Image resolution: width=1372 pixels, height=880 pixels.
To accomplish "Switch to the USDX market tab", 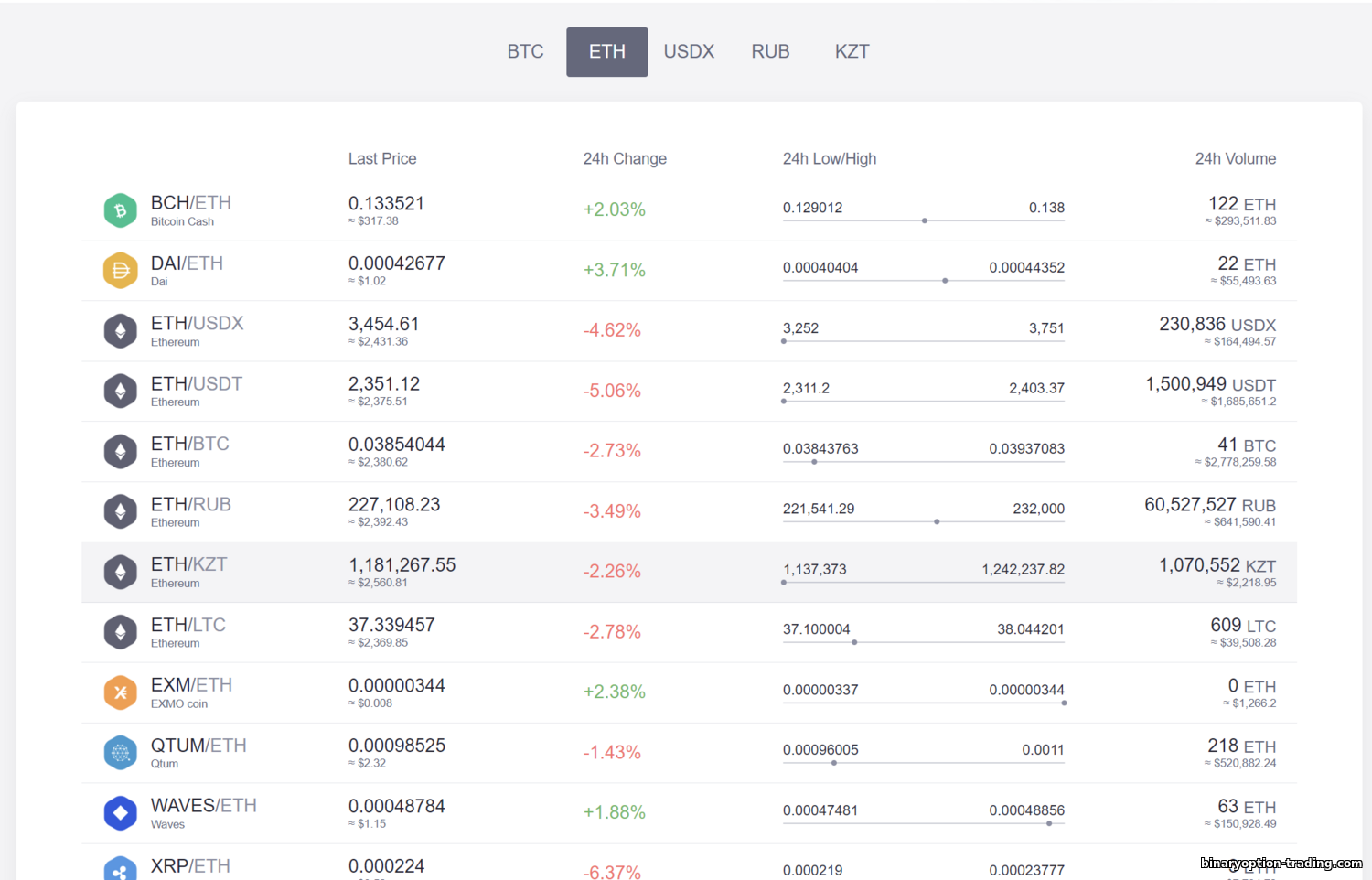I will (x=689, y=52).
